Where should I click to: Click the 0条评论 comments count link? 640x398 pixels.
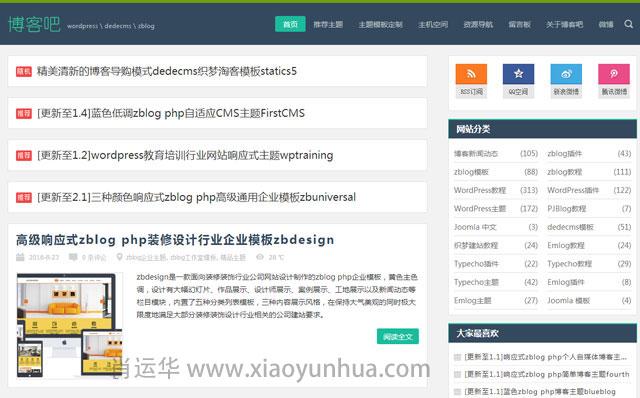tap(94, 258)
